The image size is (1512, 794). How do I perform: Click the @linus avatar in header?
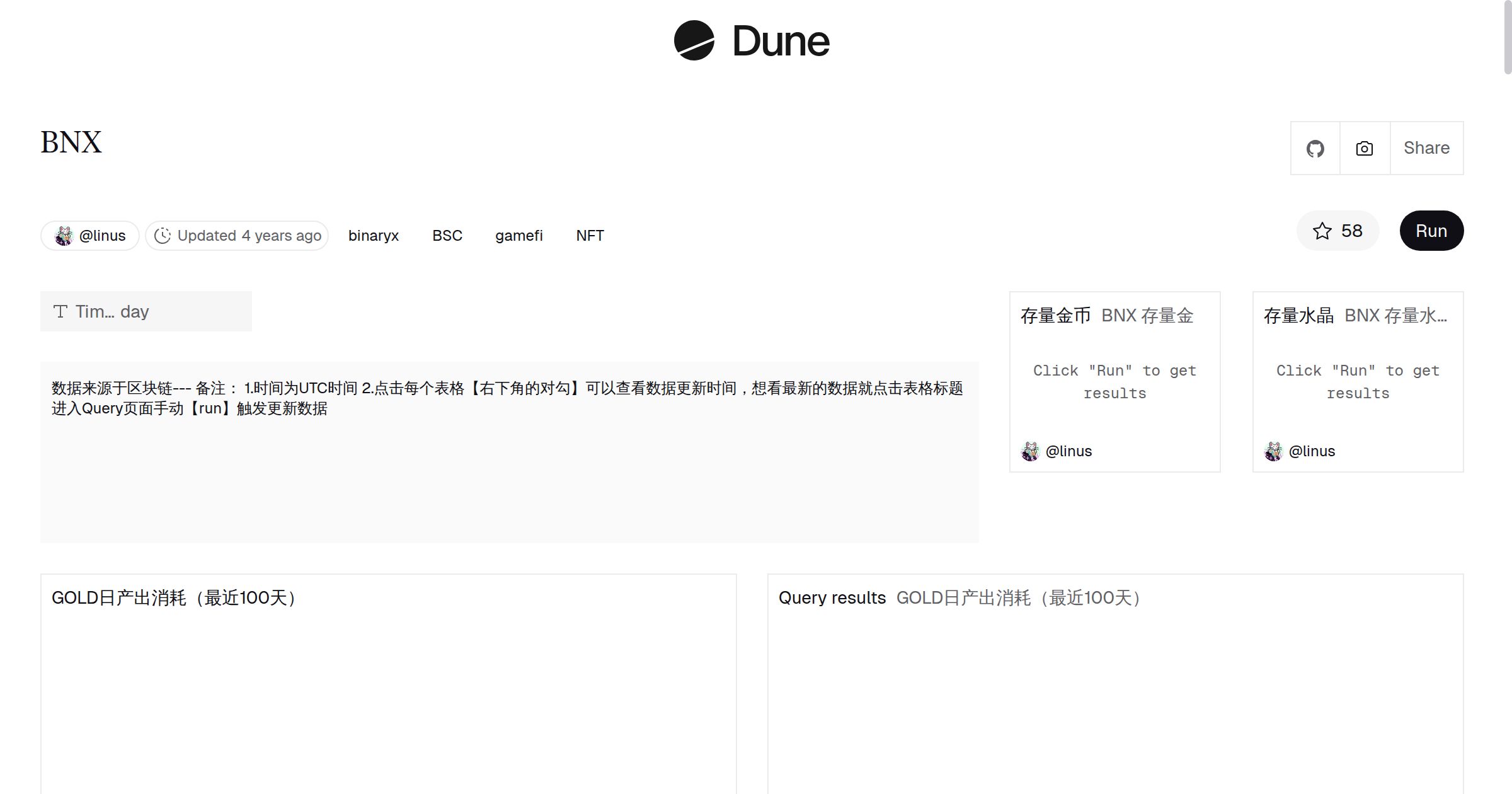click(x=64, y=236)
